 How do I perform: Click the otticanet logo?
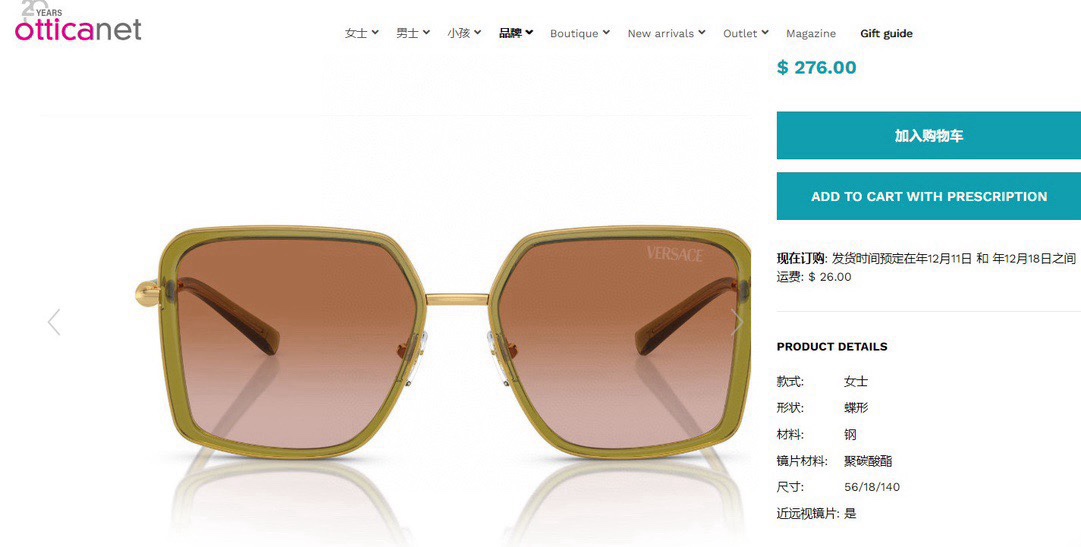(x=78, y=22)
